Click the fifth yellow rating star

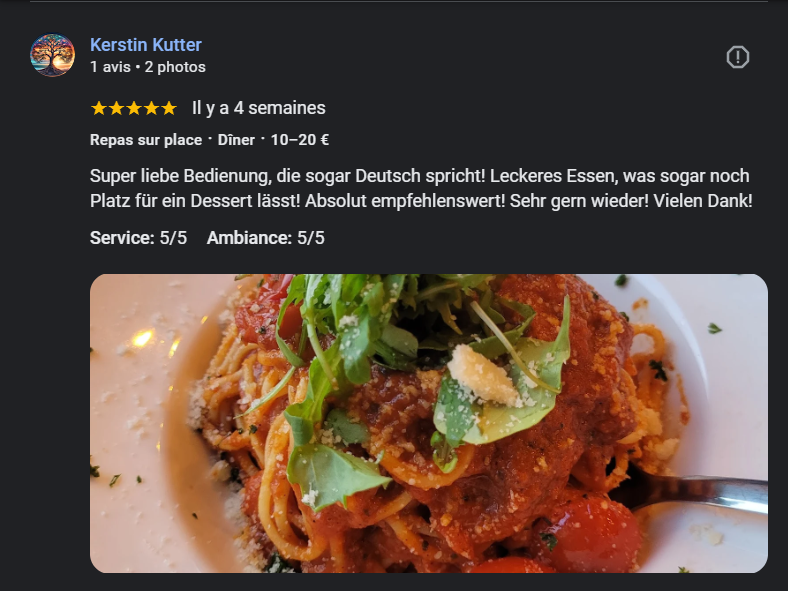(x=169, y=108)
